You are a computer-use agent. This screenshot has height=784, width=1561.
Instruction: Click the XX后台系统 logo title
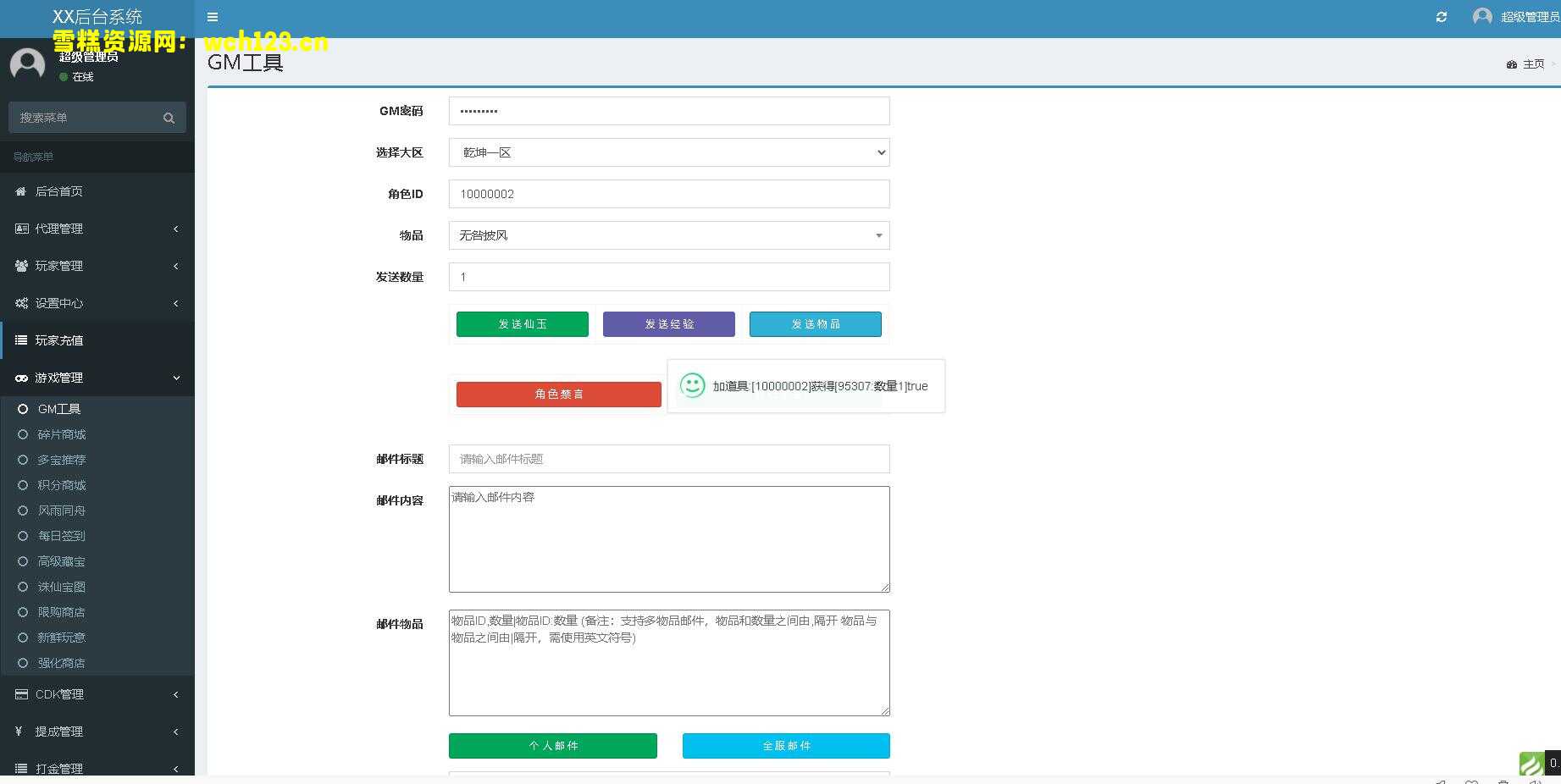97,17
